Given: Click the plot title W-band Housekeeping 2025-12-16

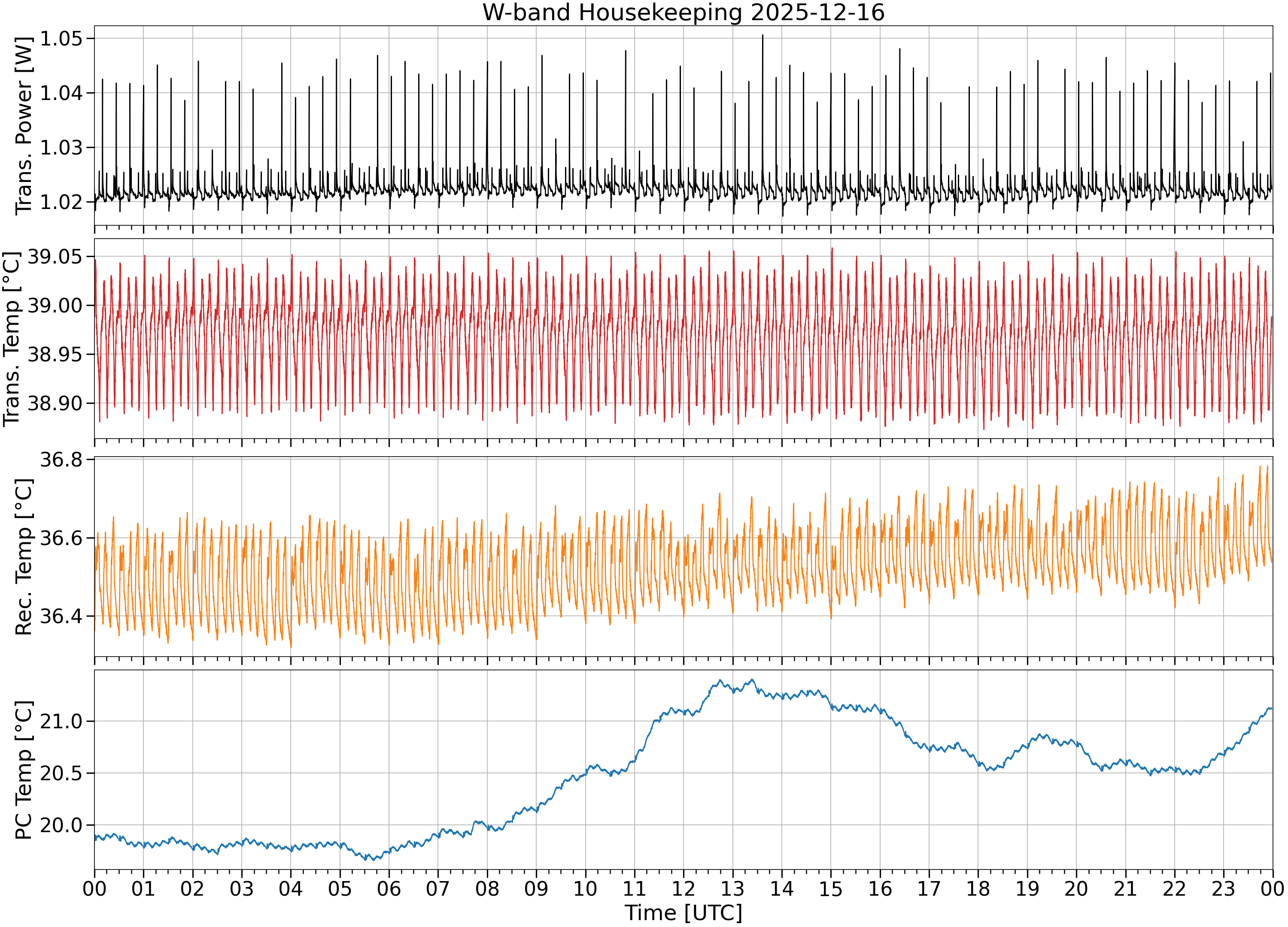Looking at the screenshot, I should click(683, 12).
